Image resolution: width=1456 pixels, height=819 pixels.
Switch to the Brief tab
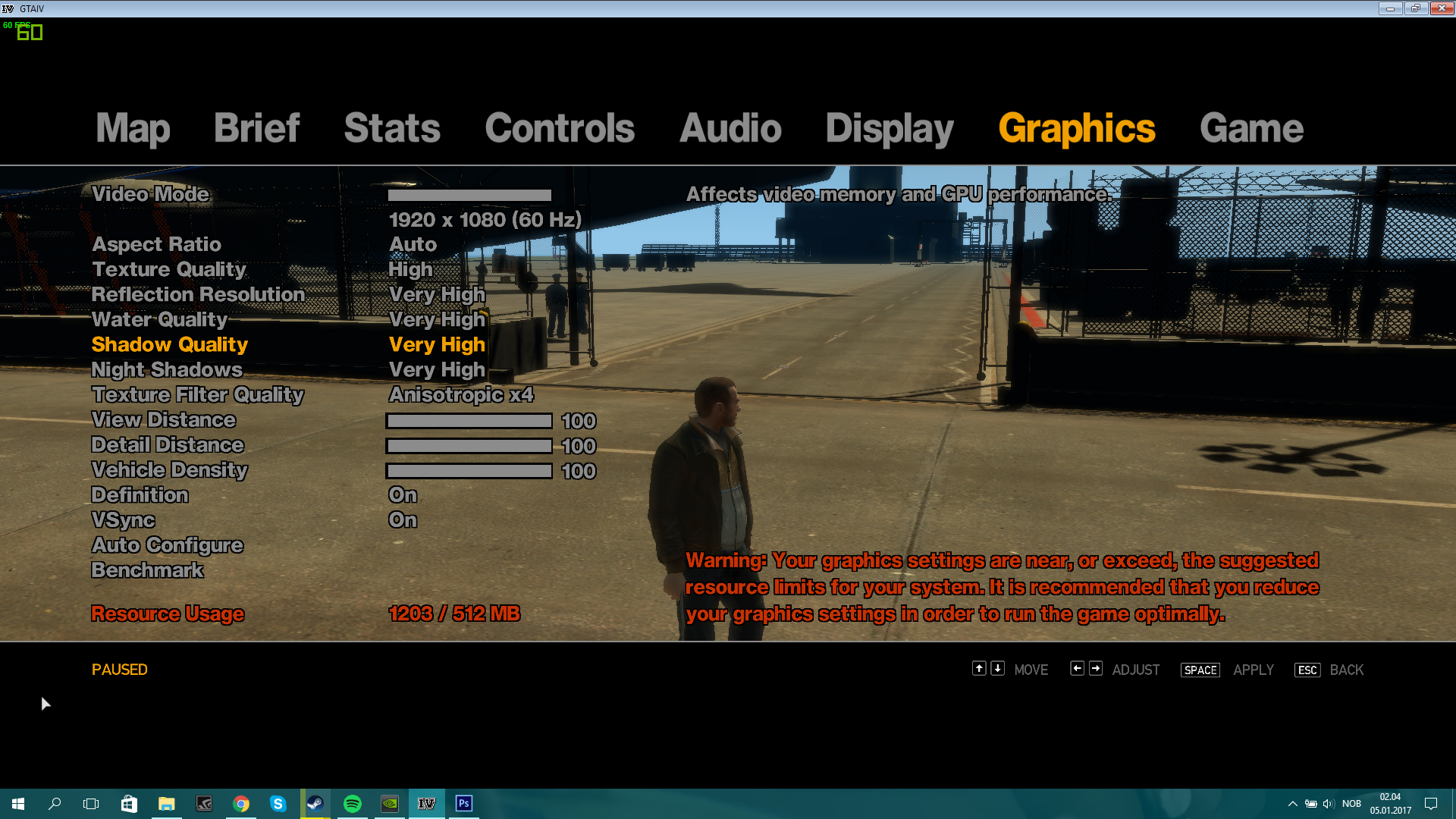click(x=256, y=127)
